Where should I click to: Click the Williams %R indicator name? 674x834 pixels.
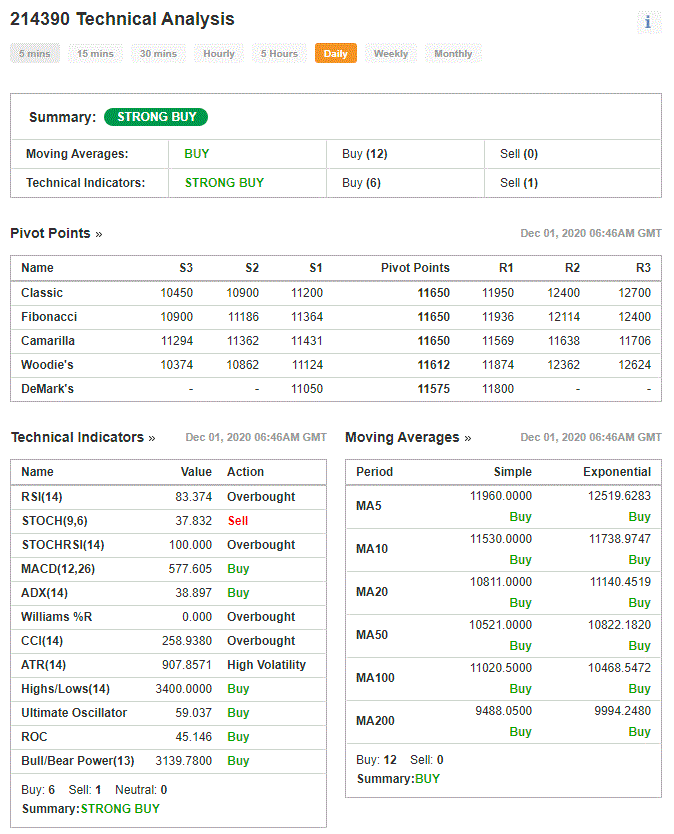[x=56, y=617]
